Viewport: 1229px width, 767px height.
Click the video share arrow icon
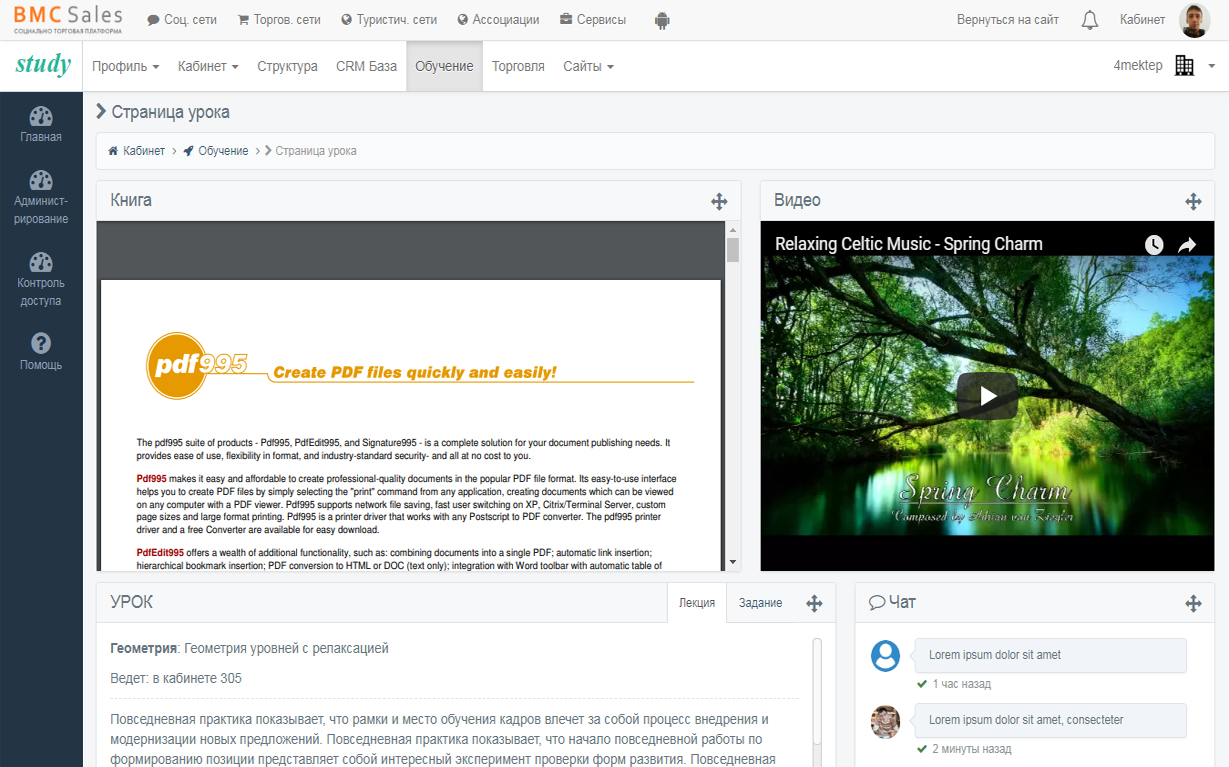1187,245
